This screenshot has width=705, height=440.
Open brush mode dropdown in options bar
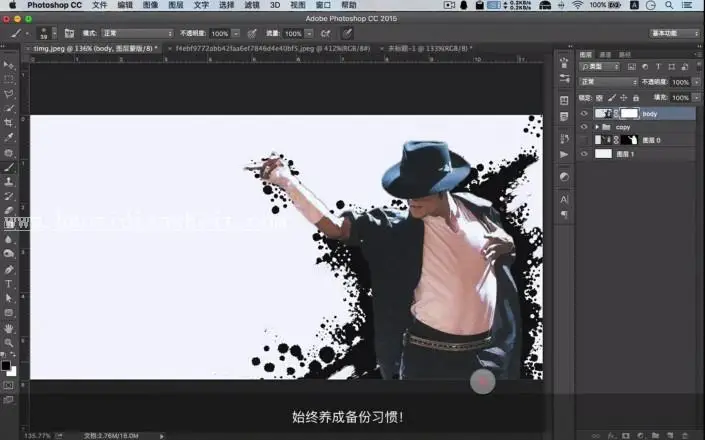coord(137,33)
